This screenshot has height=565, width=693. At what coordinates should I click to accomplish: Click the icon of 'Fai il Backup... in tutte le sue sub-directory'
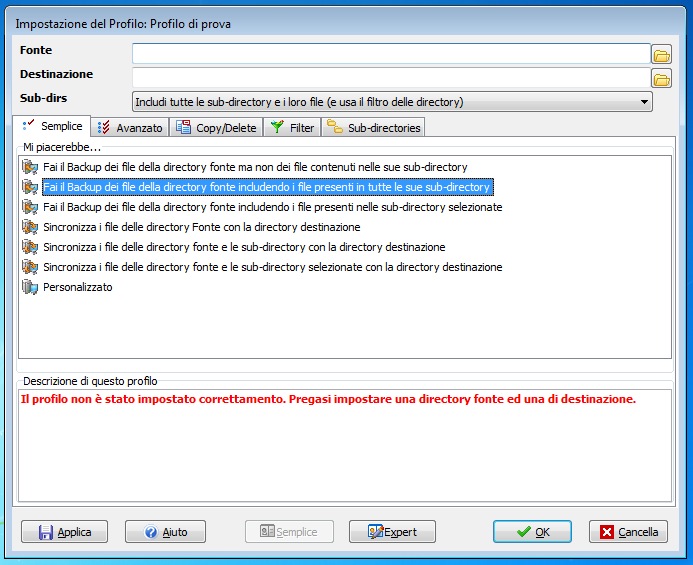click(x=30, y=187)
